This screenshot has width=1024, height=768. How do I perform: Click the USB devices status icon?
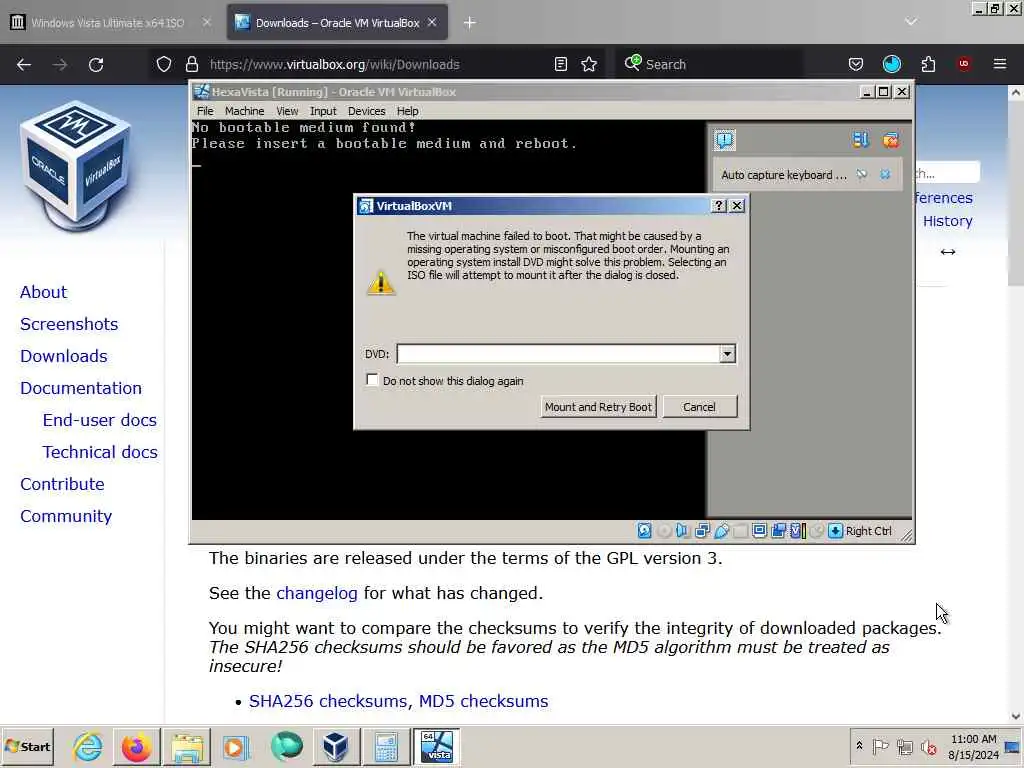point(721,531)
